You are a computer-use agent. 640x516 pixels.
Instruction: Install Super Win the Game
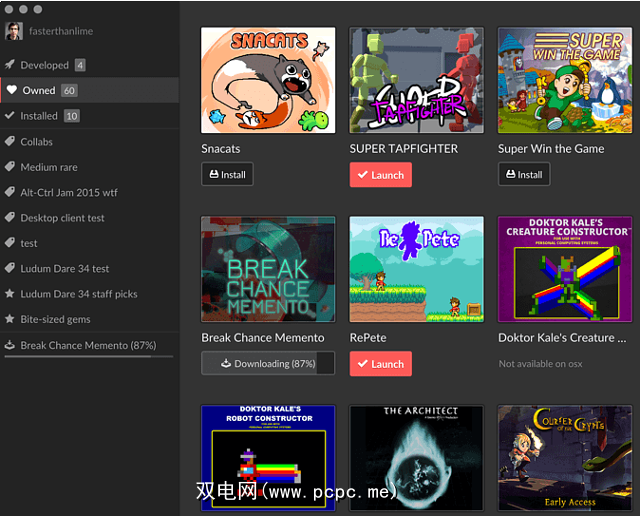(524, 174)
